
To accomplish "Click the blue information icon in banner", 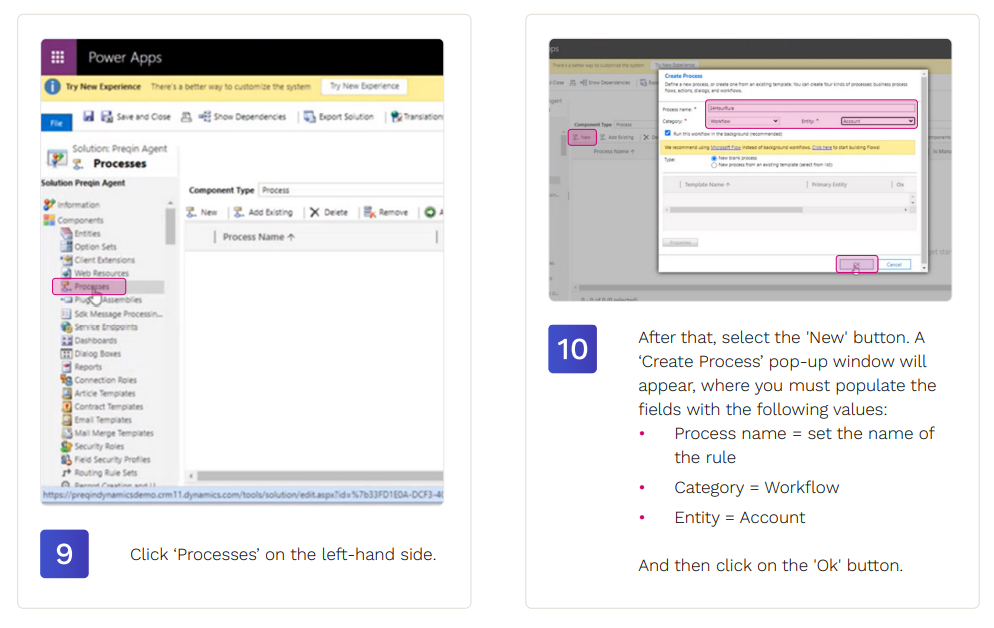I will point(53,86).
